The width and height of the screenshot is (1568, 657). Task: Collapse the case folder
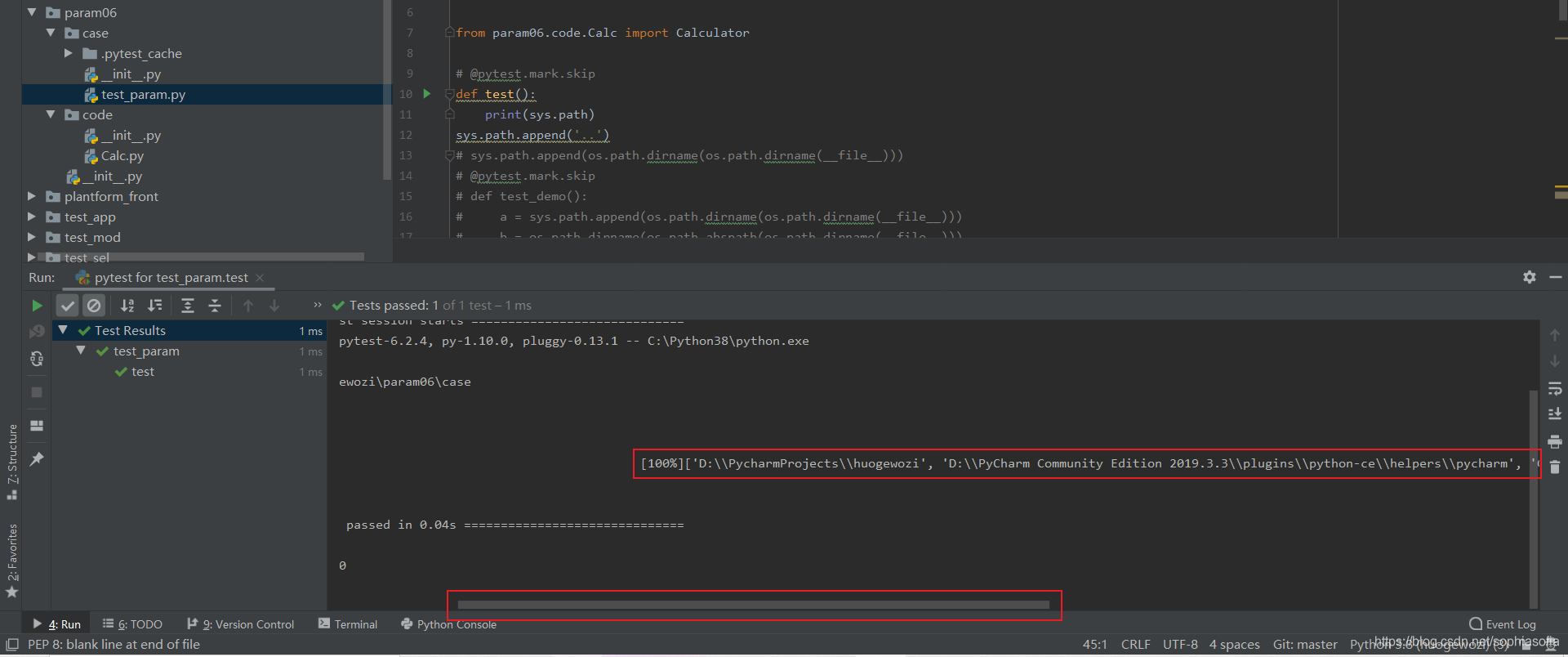point(51,33)
